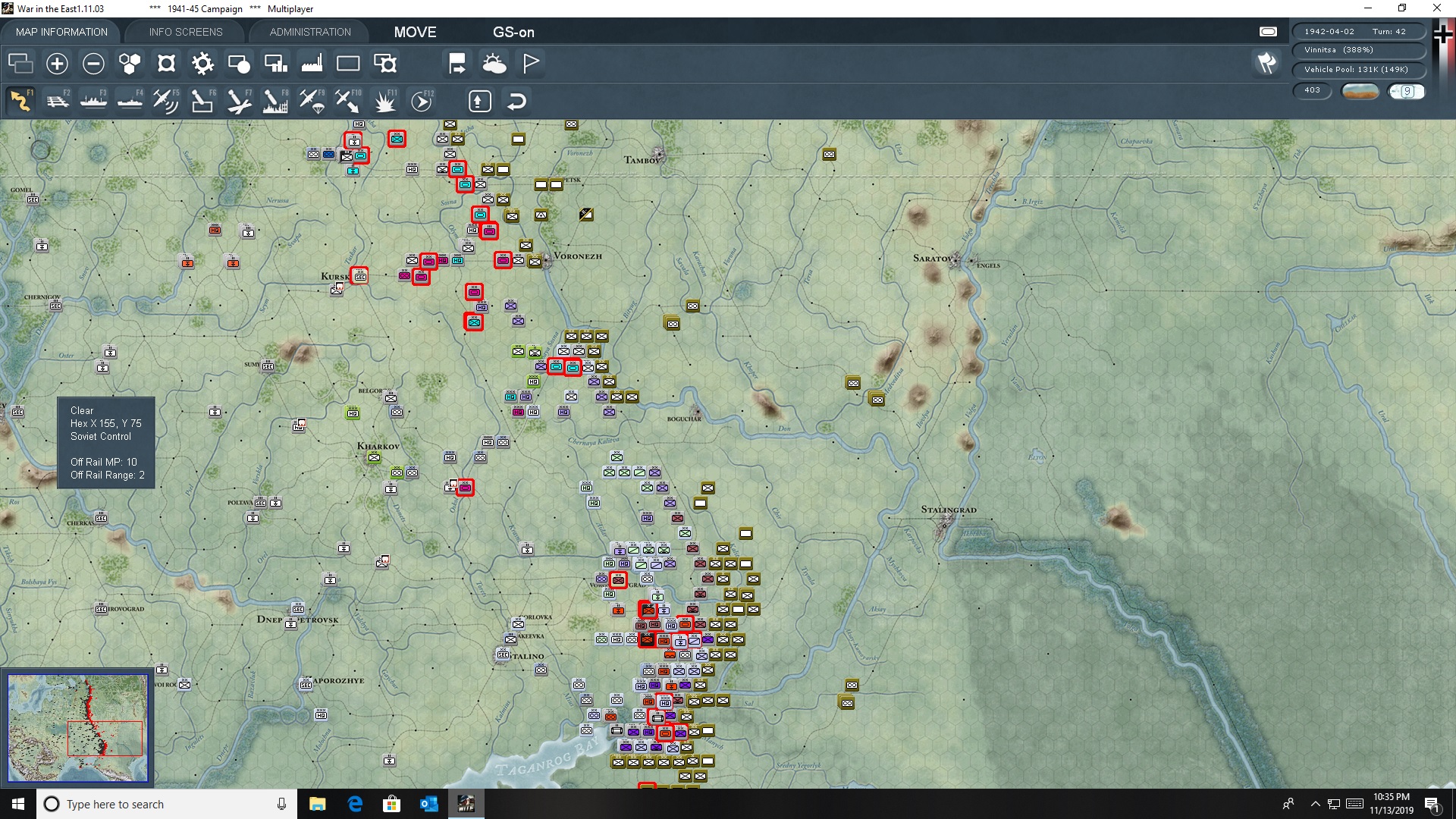Click the Type here to search box
The width and height of the screenshot is (1456, 819).
tap(167, 804)
